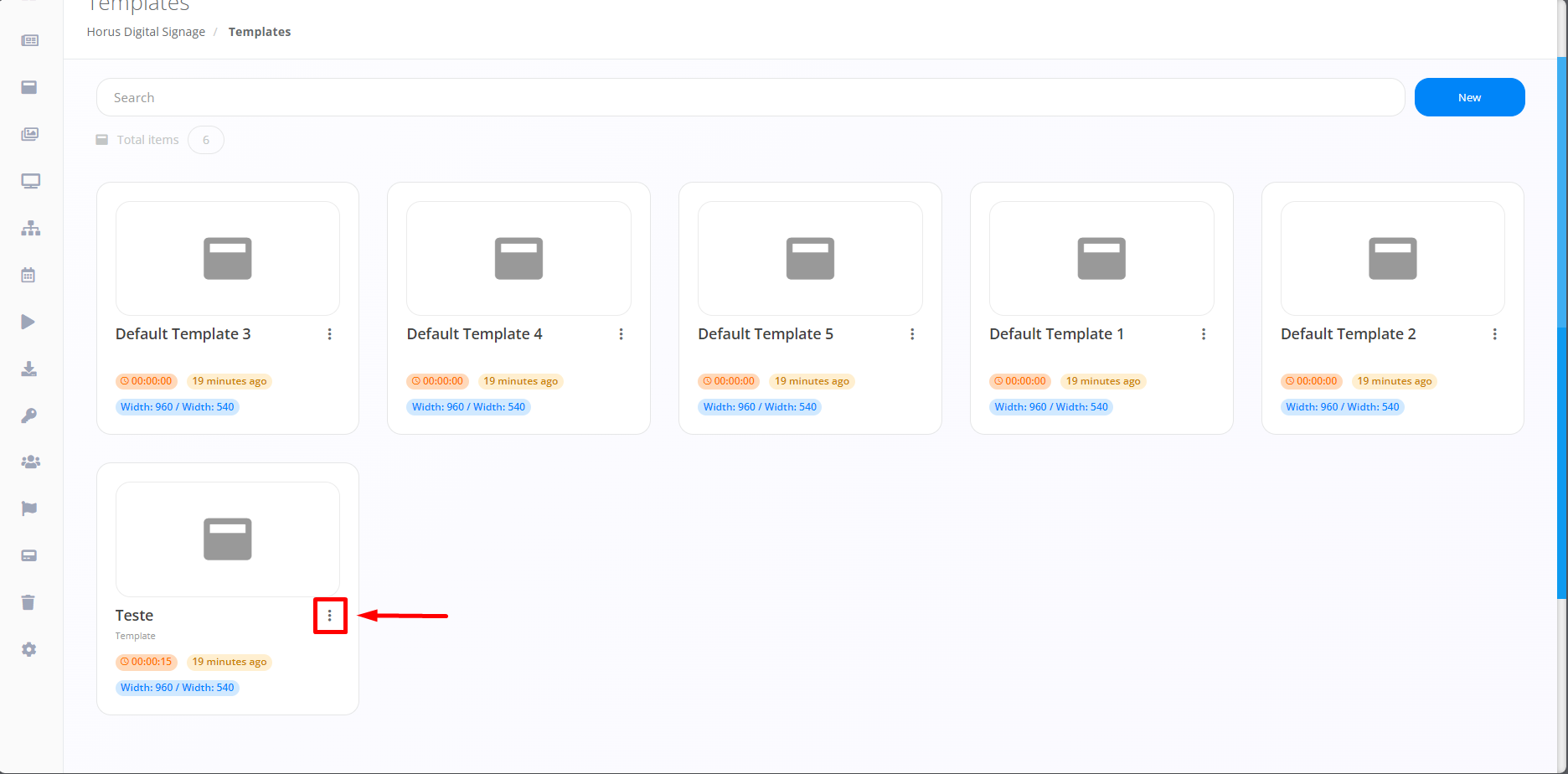Screen dimensions: 1568x774
Task: Focus the Search input field
Action: (x=750, y=97)
